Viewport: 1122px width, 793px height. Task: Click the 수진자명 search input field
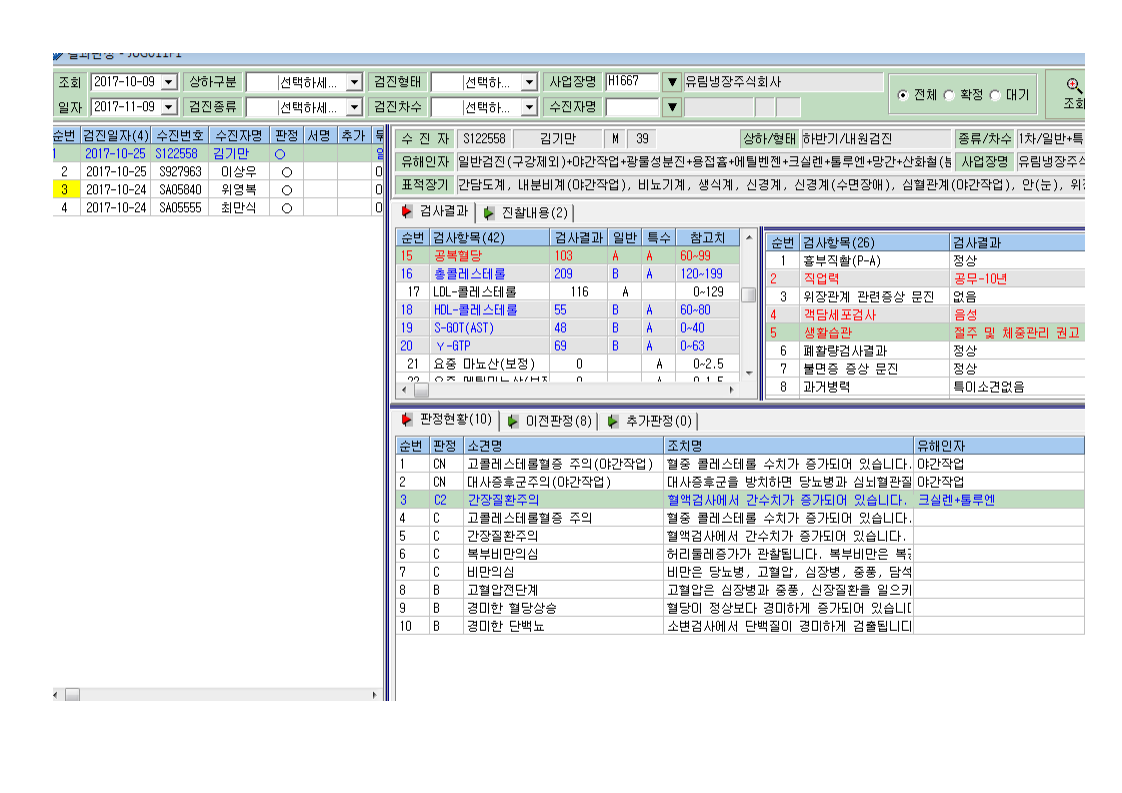pyautogui.click(x=632, y=107)
